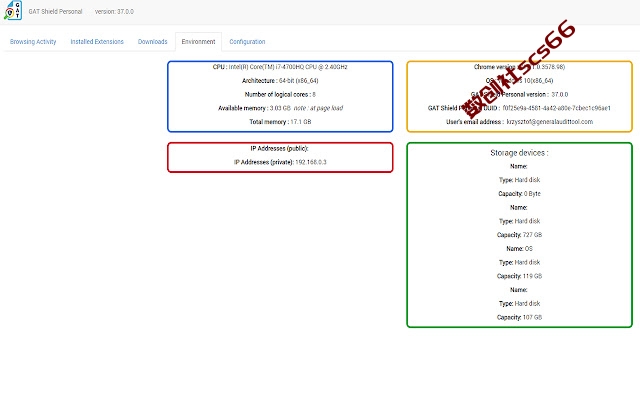The image size is (640, 400).
Task: Click the private IP 192.168.0.3 line
Action: point(280,162)
